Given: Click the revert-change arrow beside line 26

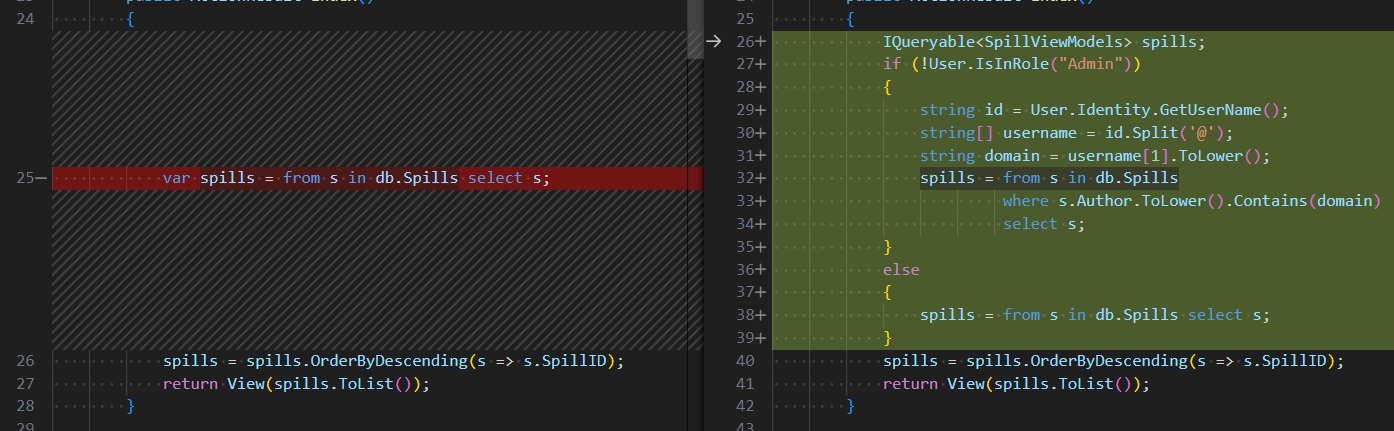Looking at the screenshot, I should tap(713, 41).
